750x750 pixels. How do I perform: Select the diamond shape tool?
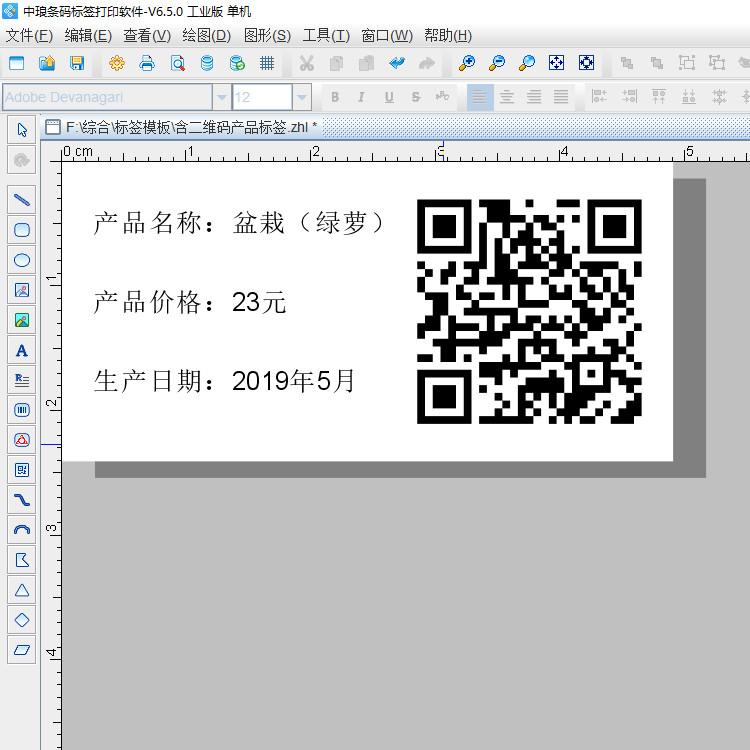click(x=22, y=620)
